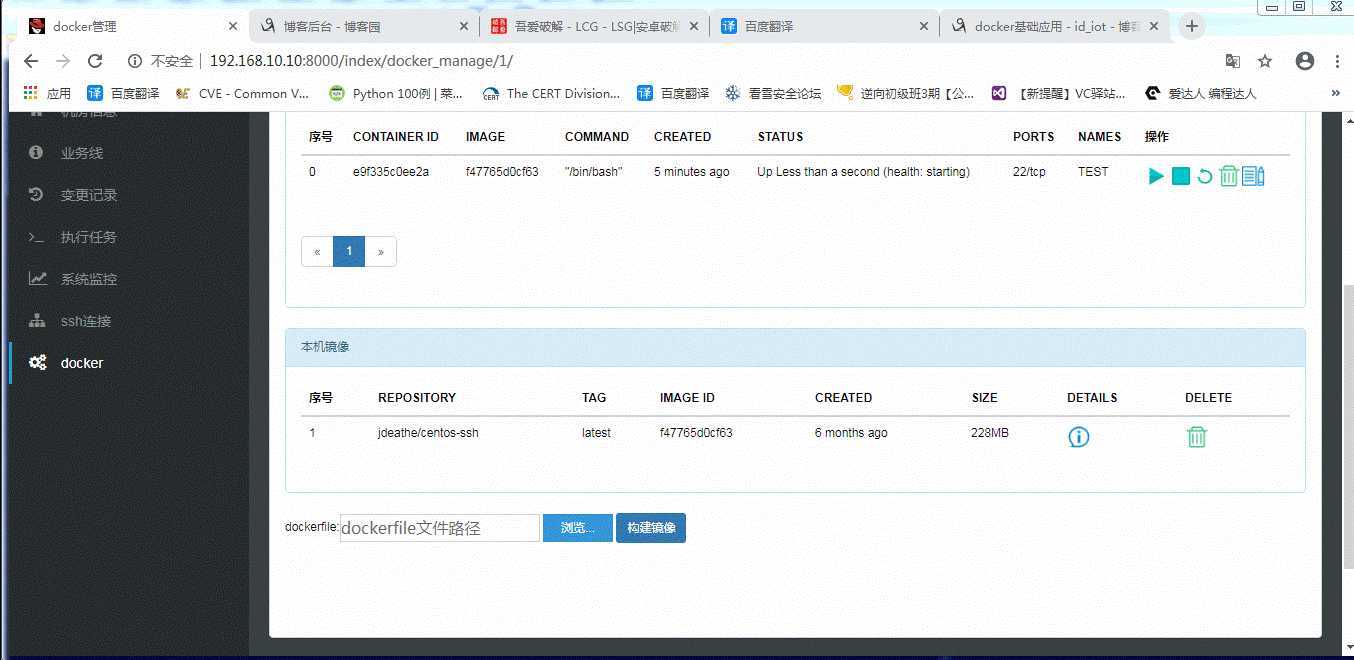1354x660 pixels.
Task: Bookmark this page with star icon
Action: [1265, 61]
